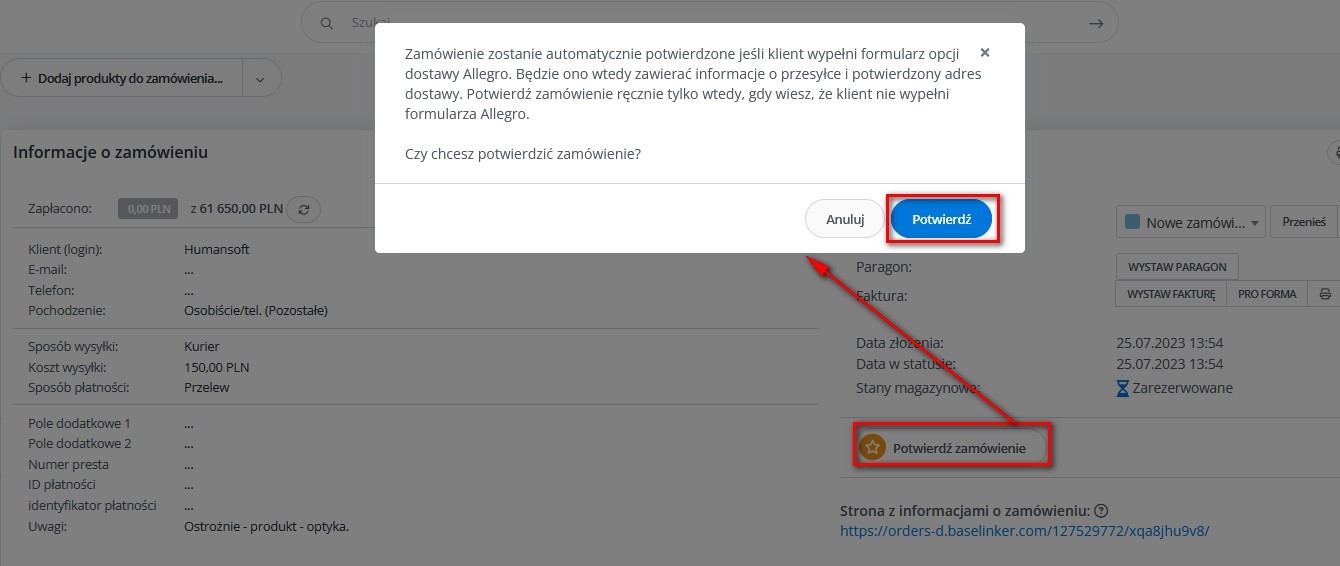Click the Przenieś button
Image resolution: width=1340 pixels, height=566 pixels.
(x=1304, y=222)
